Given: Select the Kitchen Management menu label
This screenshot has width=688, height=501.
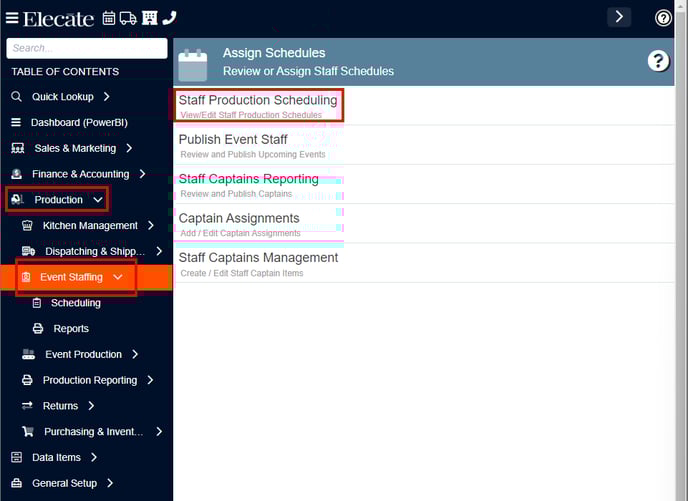Looking at the screenshot, I should (90, 225).
